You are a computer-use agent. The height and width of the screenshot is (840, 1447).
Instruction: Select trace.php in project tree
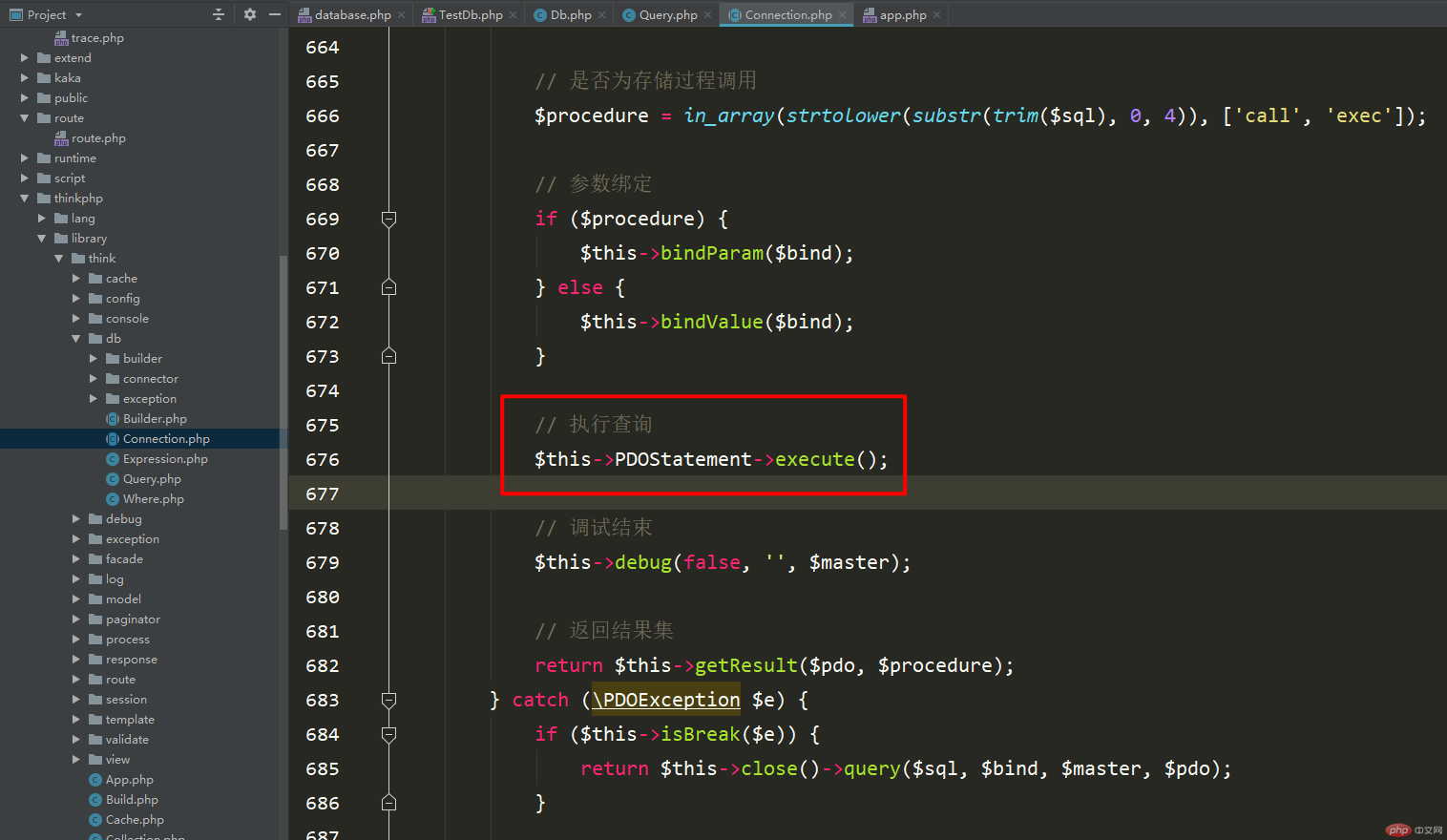coord(97,38)
